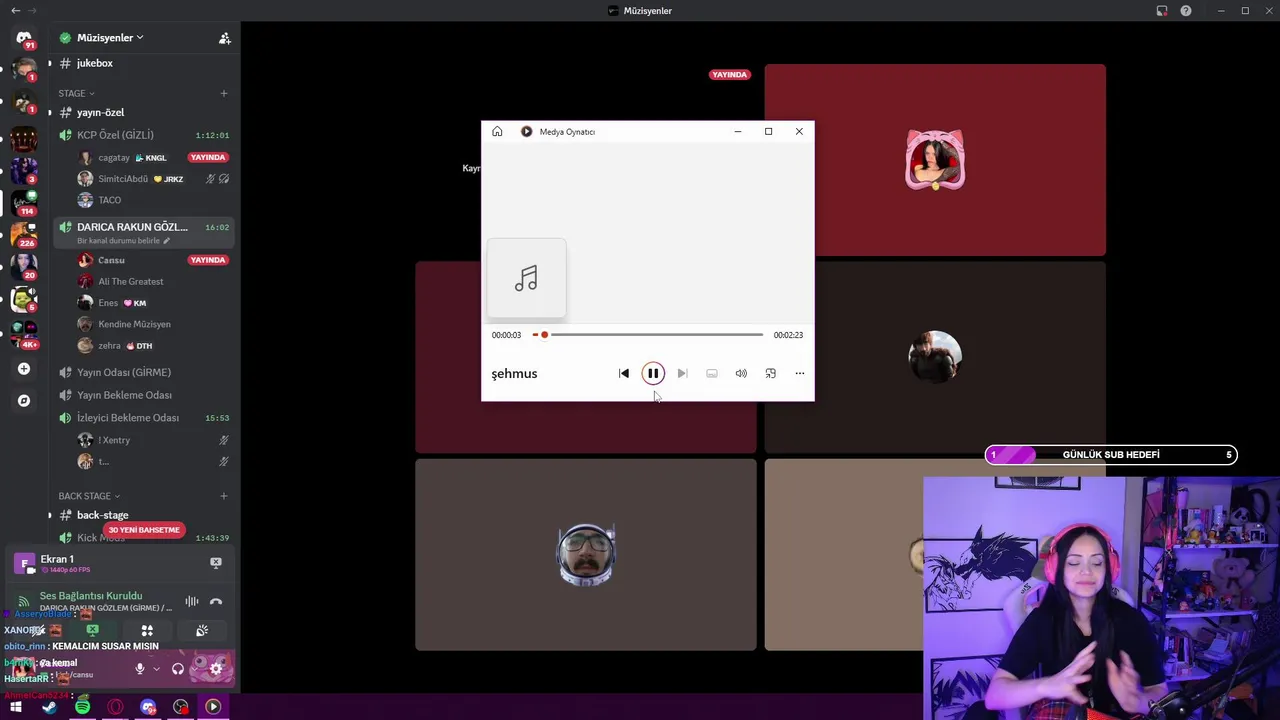Click track title 'şehmus' in player
This screenshot has width=1280, height=720.
pyautogui.click(x=514, y=373)
